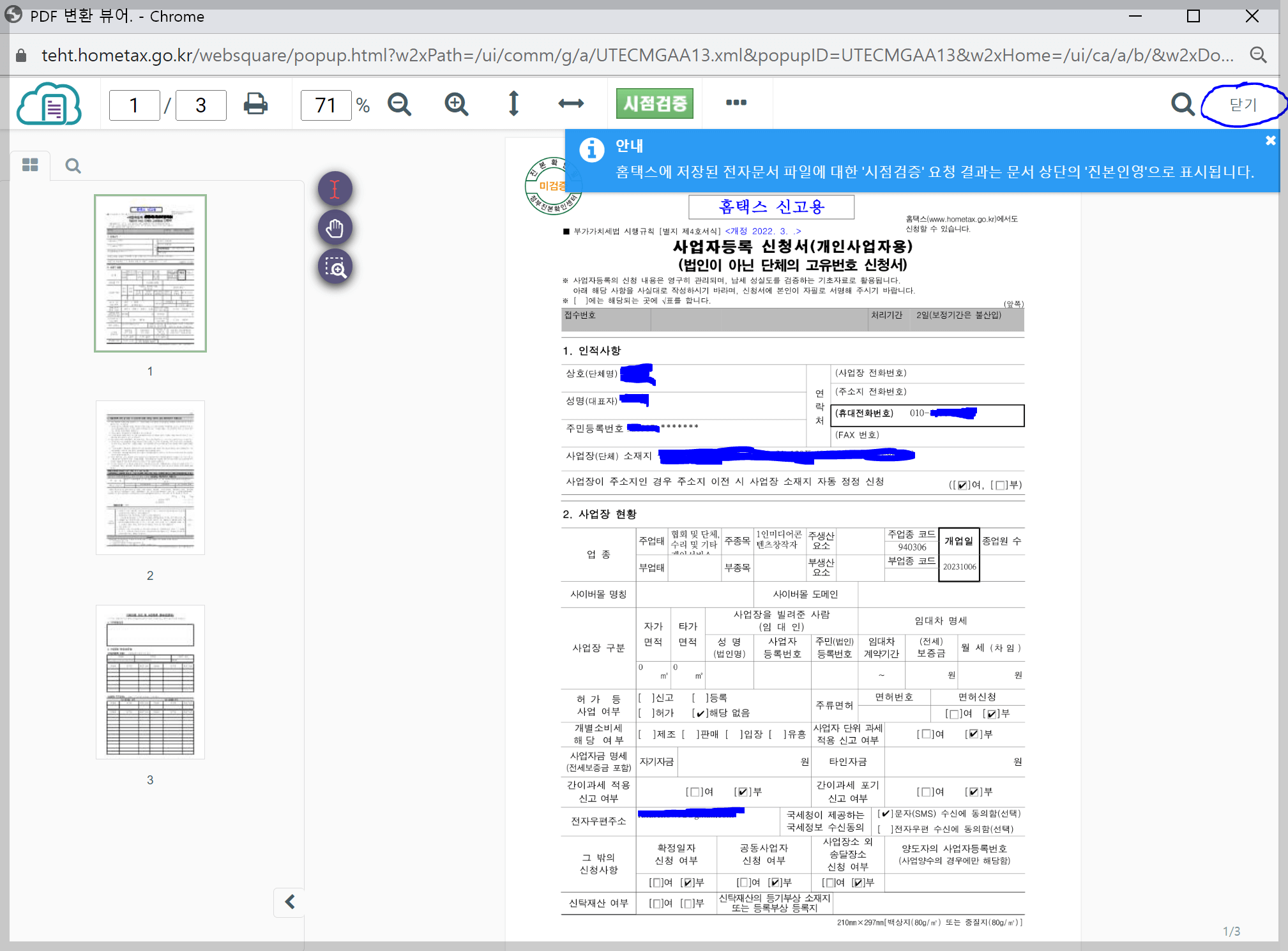
Task: Zoom out with the minus magnifier
Action: click(400, 103)
